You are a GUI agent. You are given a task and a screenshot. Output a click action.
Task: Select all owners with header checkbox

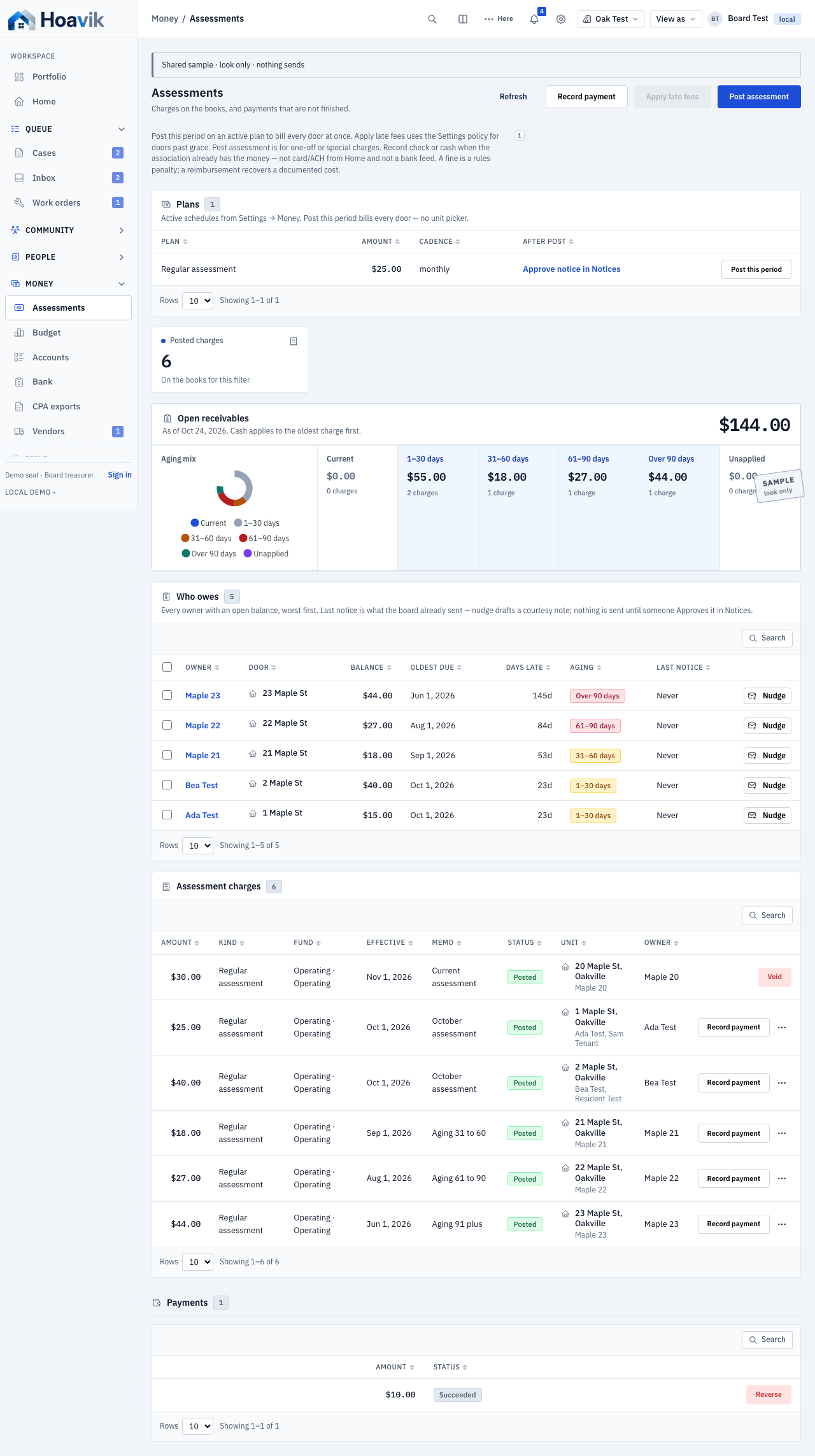pos(167,667)
